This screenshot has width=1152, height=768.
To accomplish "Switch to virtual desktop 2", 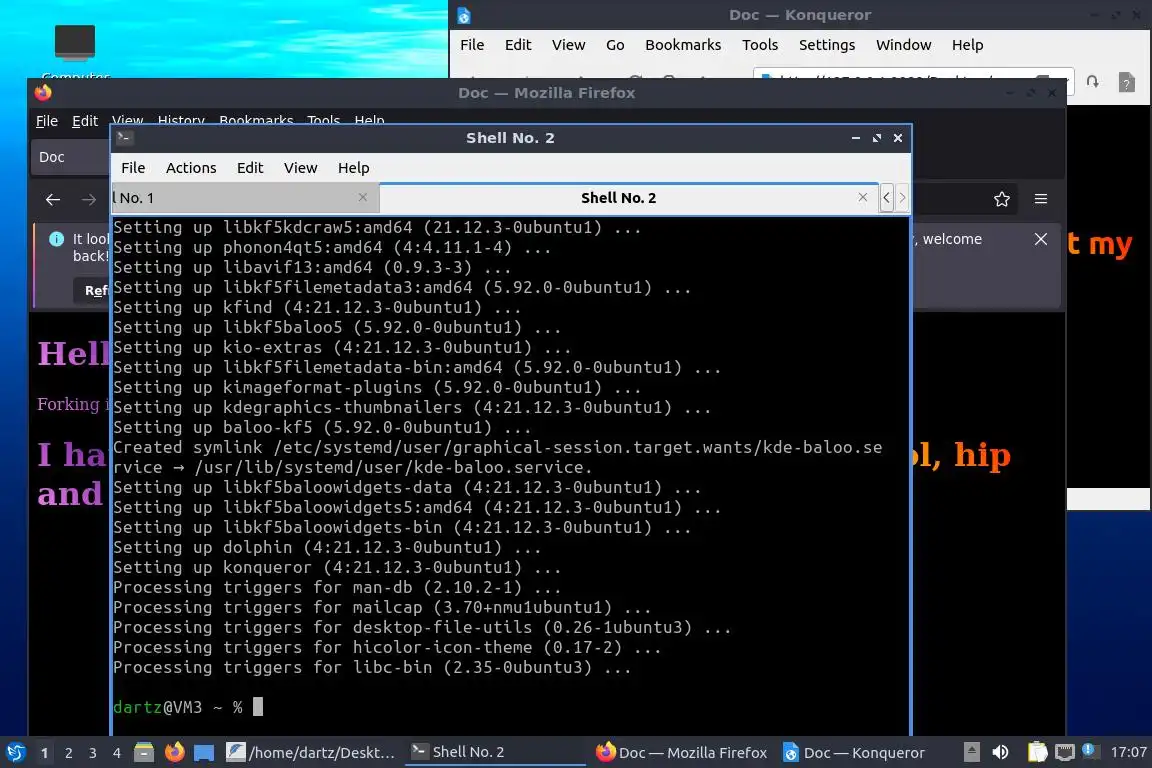I will [68, 753].
